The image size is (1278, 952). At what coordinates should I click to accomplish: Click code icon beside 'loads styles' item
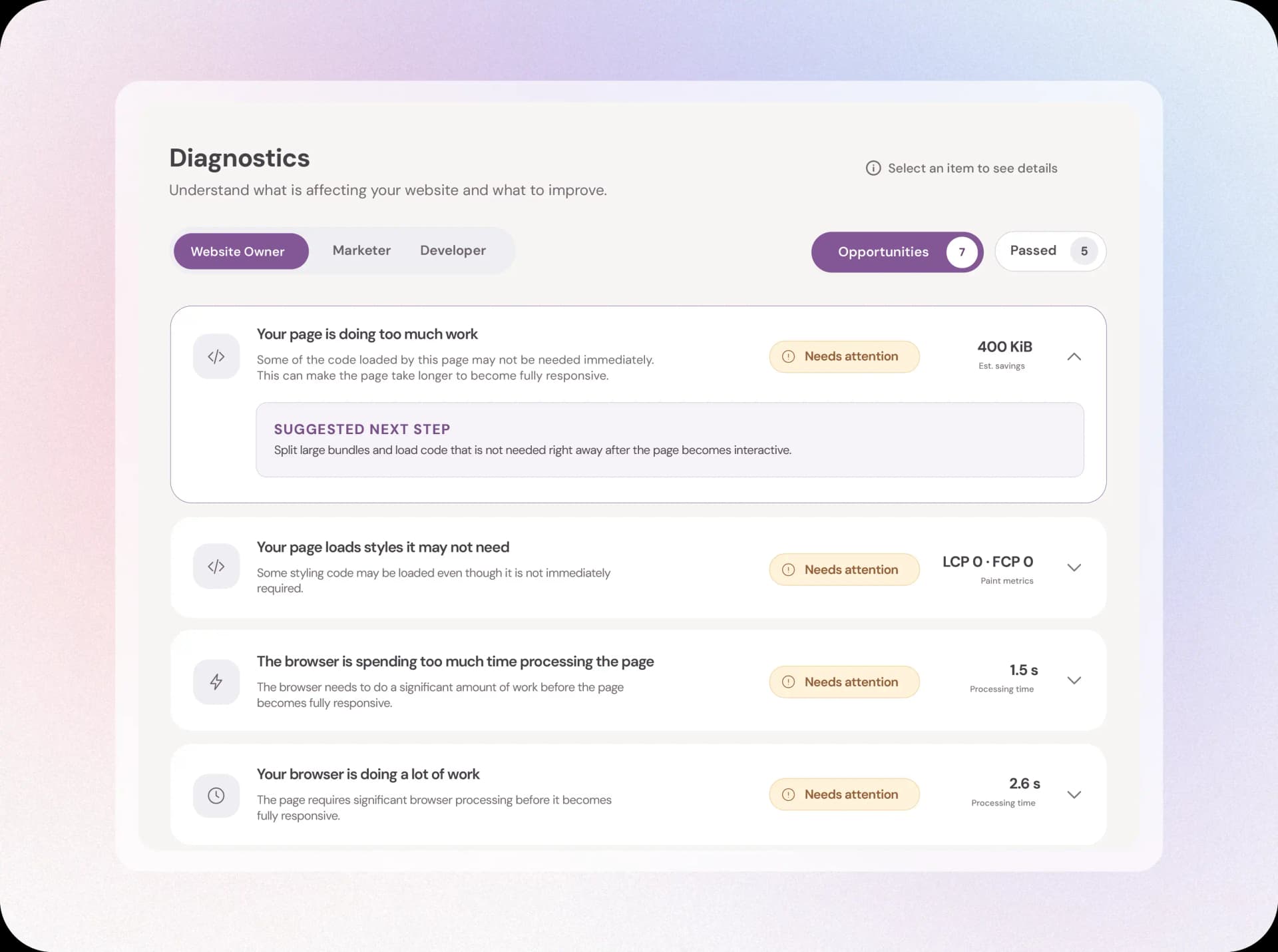pos(216,567)
